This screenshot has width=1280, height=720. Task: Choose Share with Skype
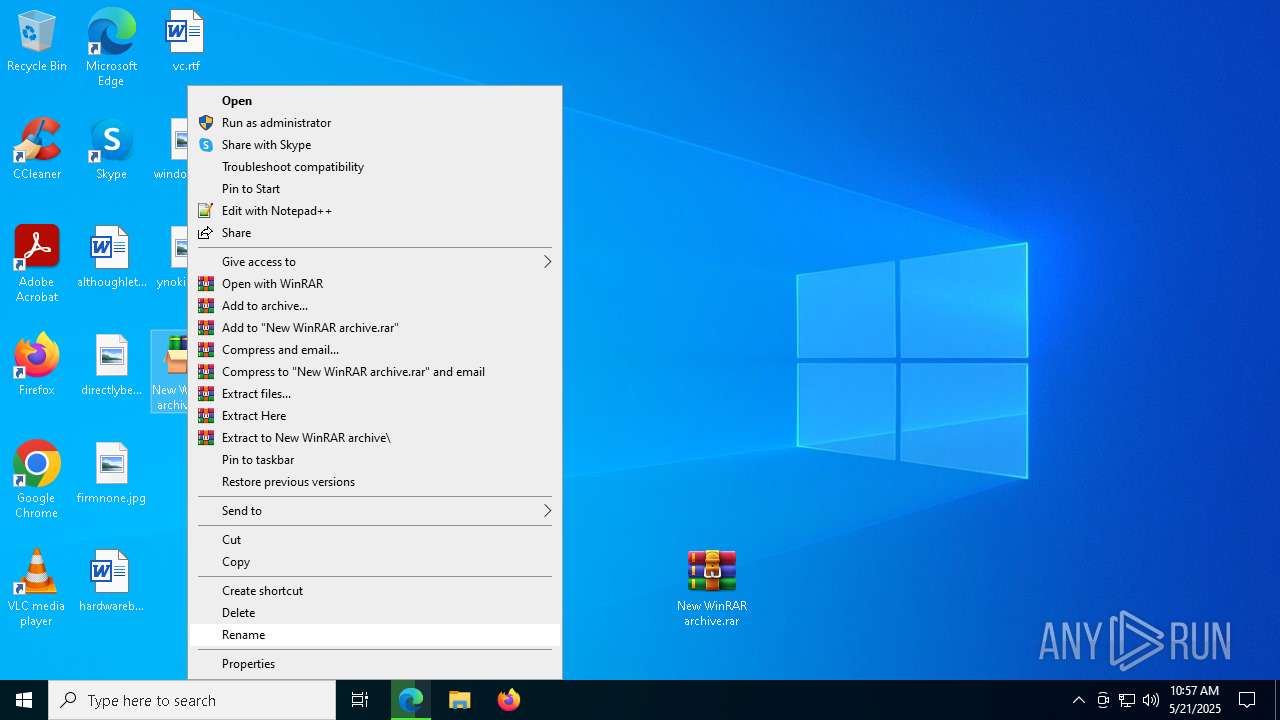click(x=375, y=145)
